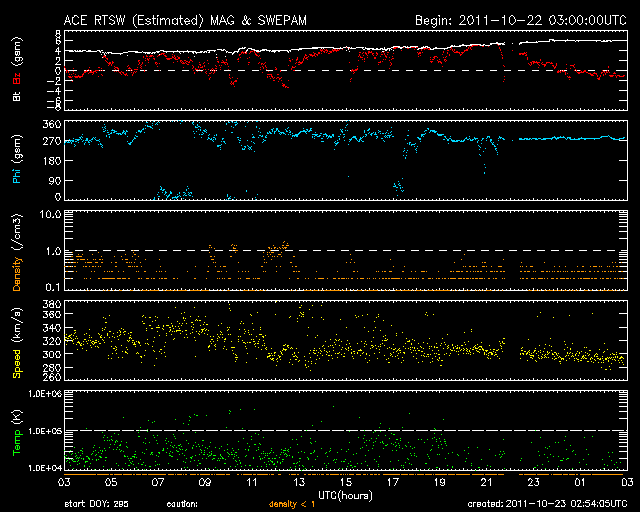Select the yellow Speed (km/s) axis label
This screenshot has width=640, height=512.
coord(16,345)
